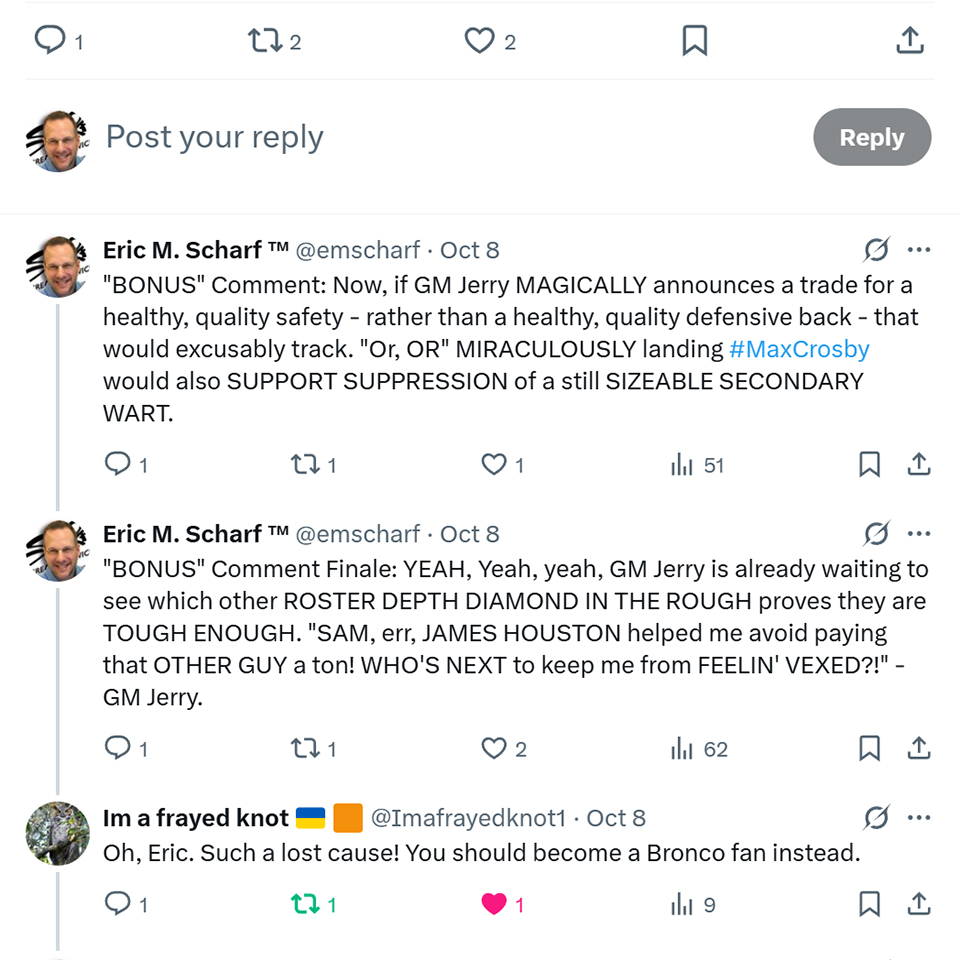Click the Reply button

871,137
